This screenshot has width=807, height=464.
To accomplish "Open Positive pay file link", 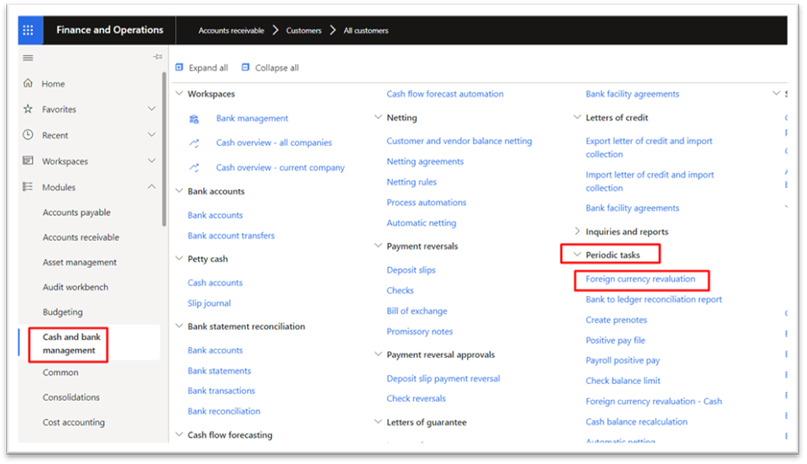I will (615, 341).
